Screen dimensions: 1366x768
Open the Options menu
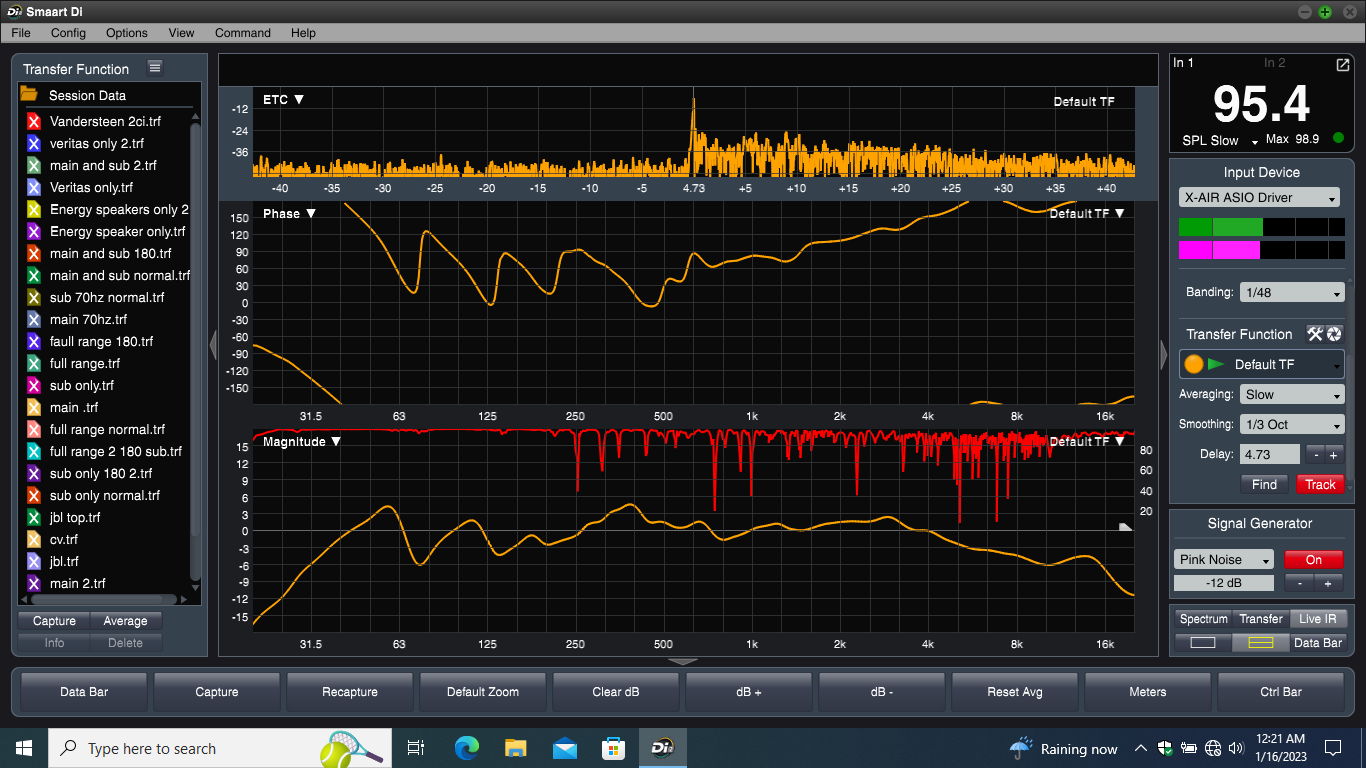127,33
